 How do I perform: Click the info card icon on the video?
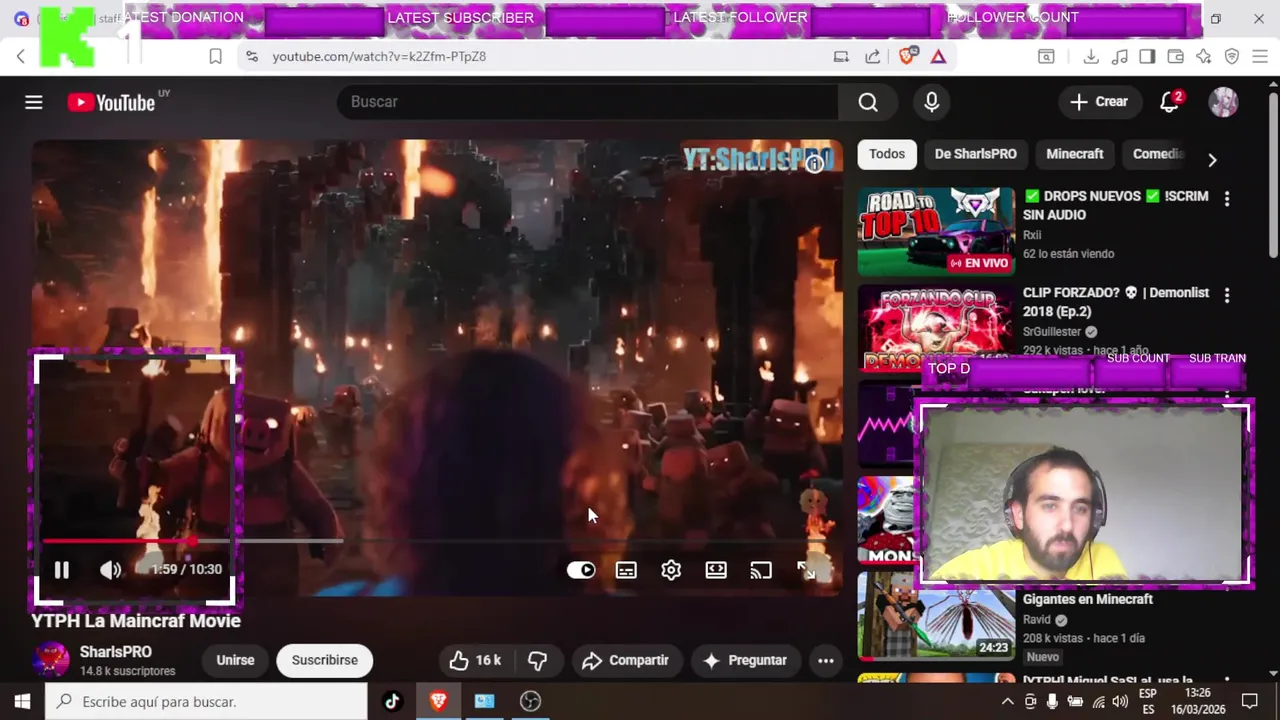point(815,164)
